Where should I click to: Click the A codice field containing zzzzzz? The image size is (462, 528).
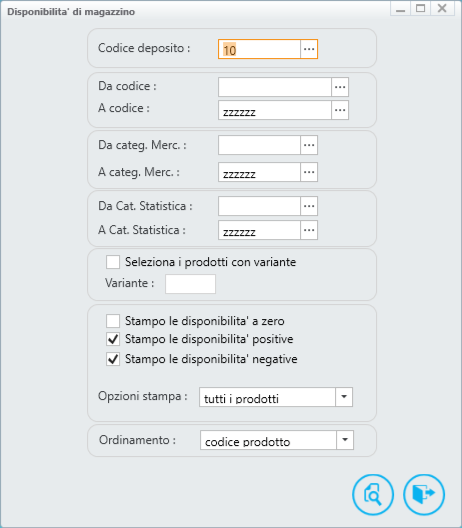[275, 110]
